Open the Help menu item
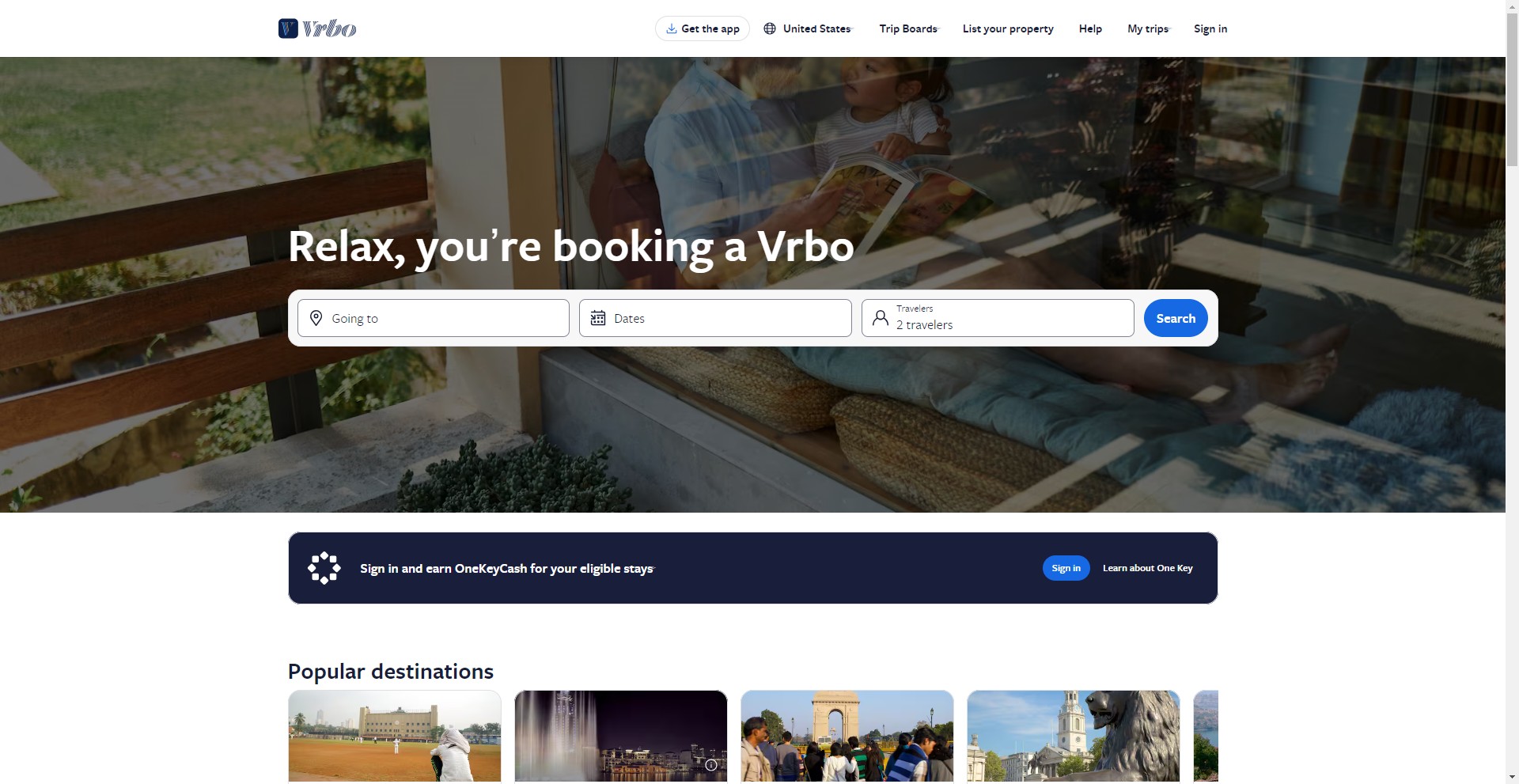Image resolution: width=1519 pixels, height=784 pixels. [1090, 28]
